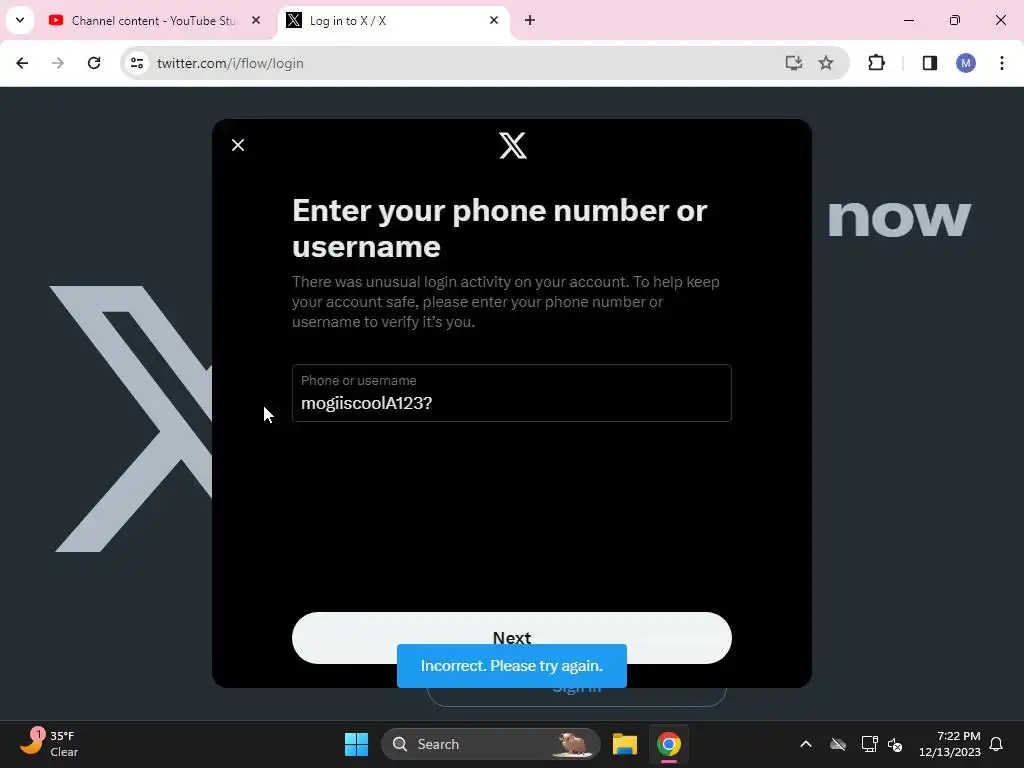The height and width of the screenshot is (768, 1024).
Task: Click the install app icon in address bar
Action: 793,63
